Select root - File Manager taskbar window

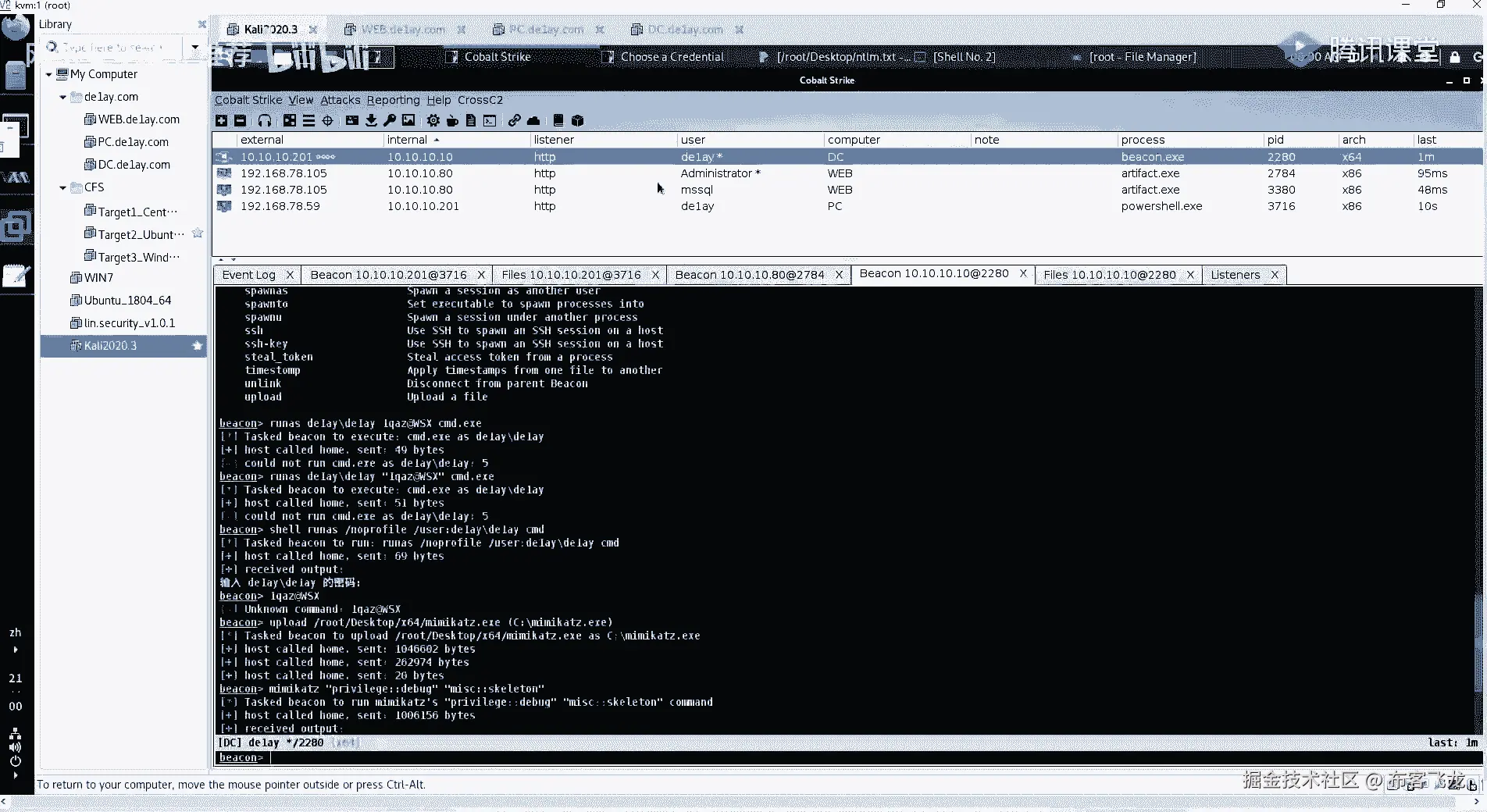[1134, 57]
